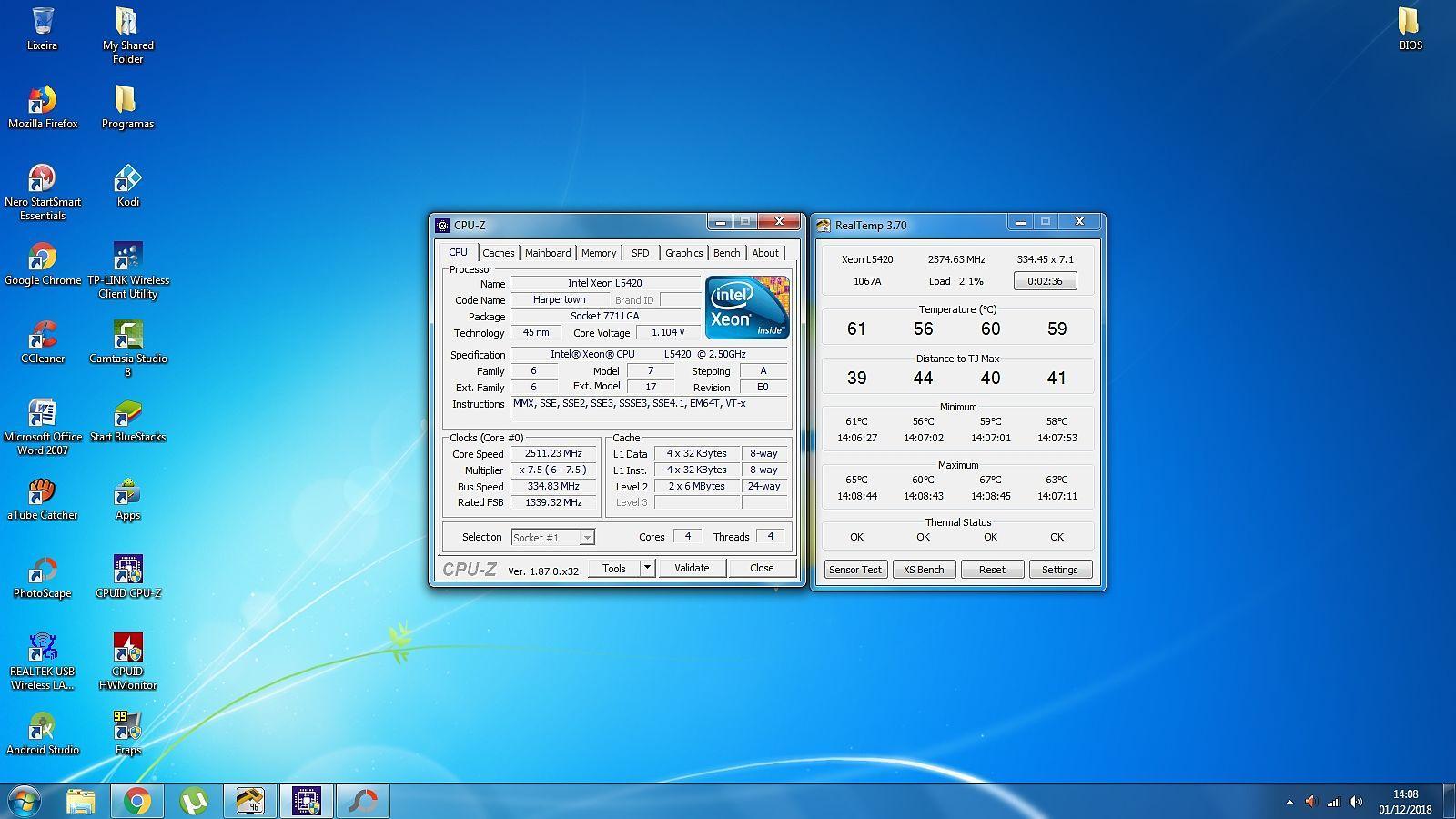Open the Programas folder icon
The width and height of the screenshot is (1456, 819).
pos(127,107)
